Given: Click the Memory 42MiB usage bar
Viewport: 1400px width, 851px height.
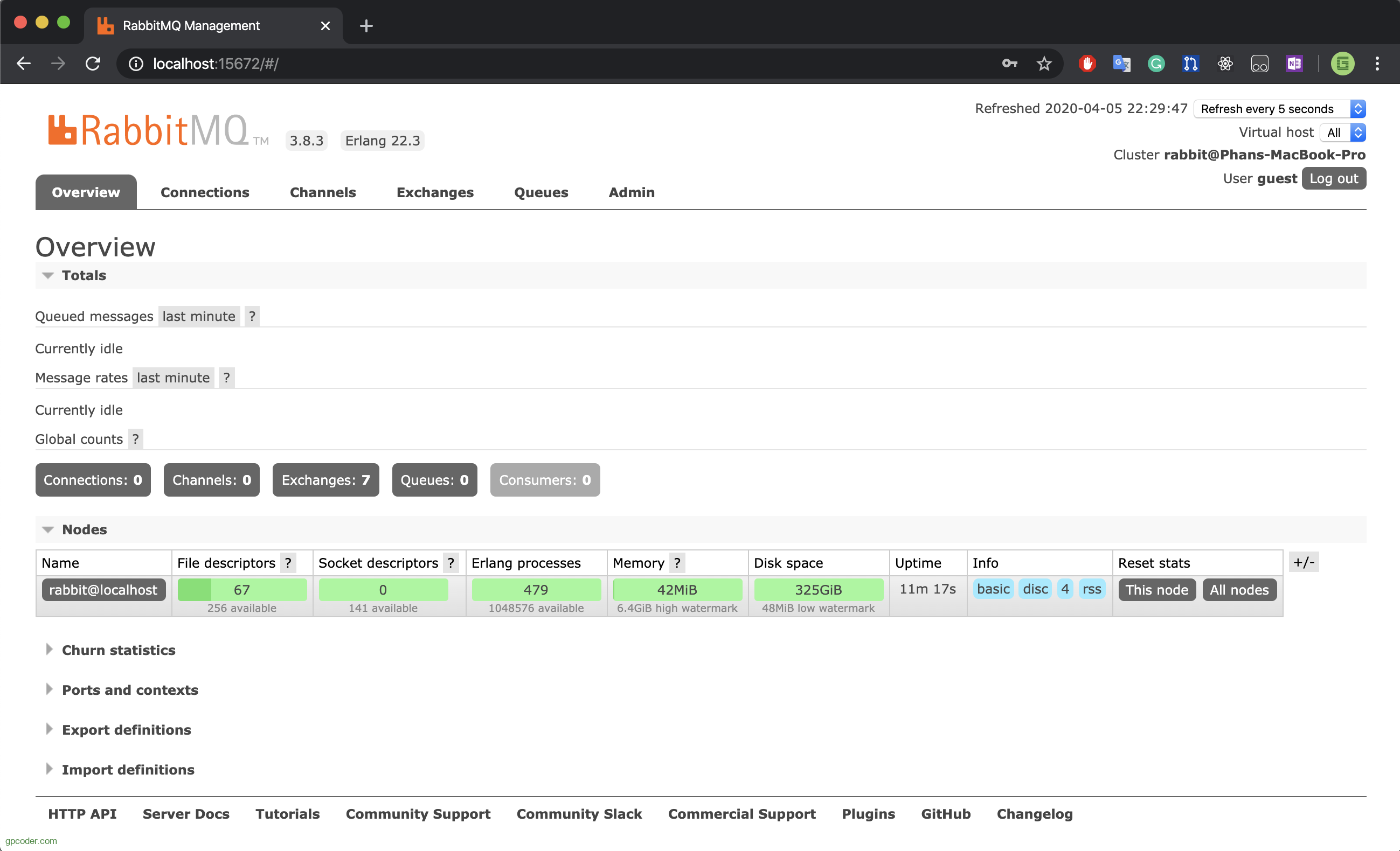Looking at the screenshot, I should click(677, 589).
